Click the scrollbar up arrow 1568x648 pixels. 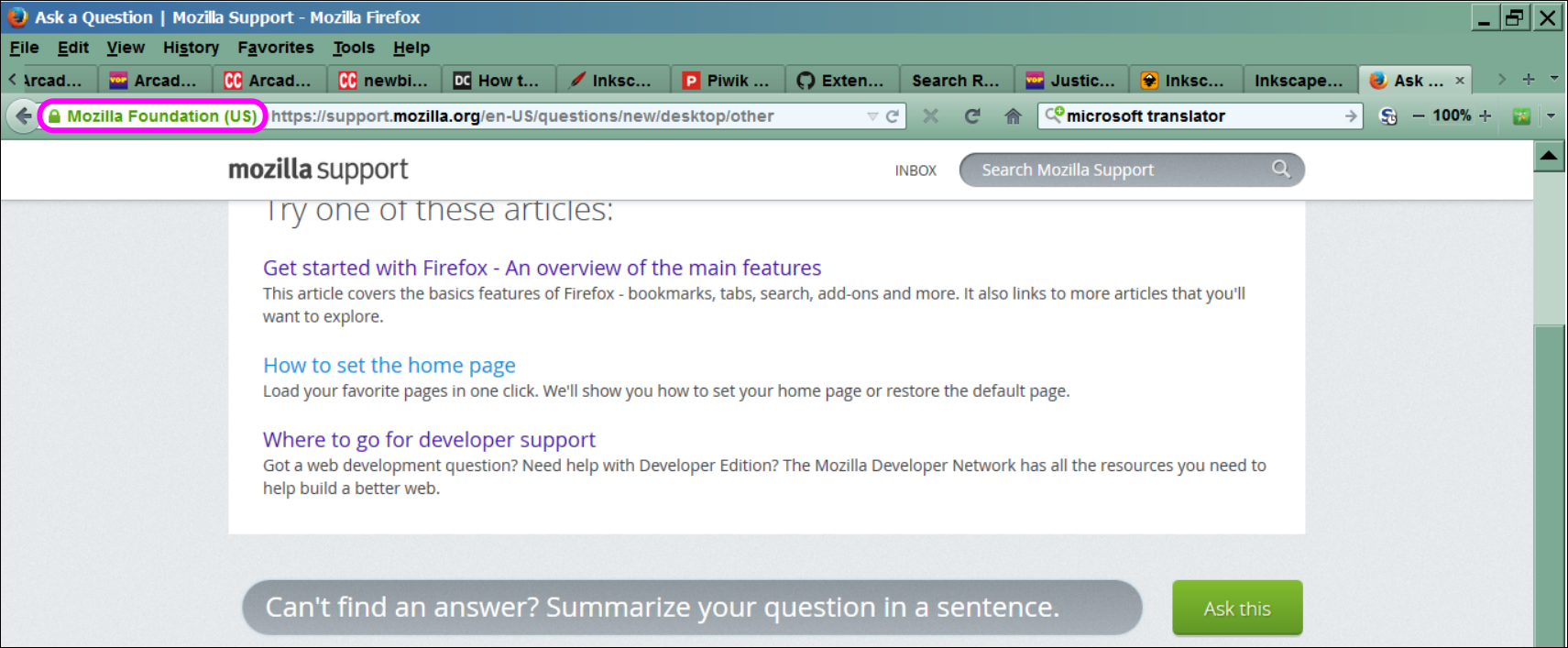[x=1549, y=156]
